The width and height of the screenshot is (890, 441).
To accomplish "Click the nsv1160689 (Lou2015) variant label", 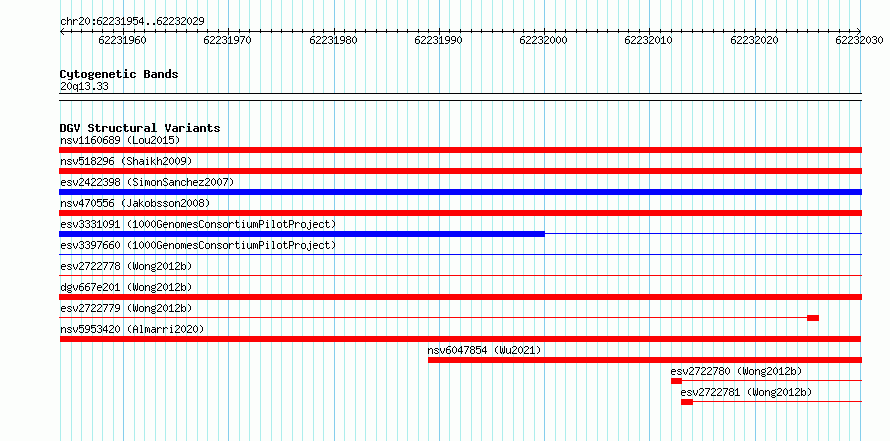I will point(120,140).
